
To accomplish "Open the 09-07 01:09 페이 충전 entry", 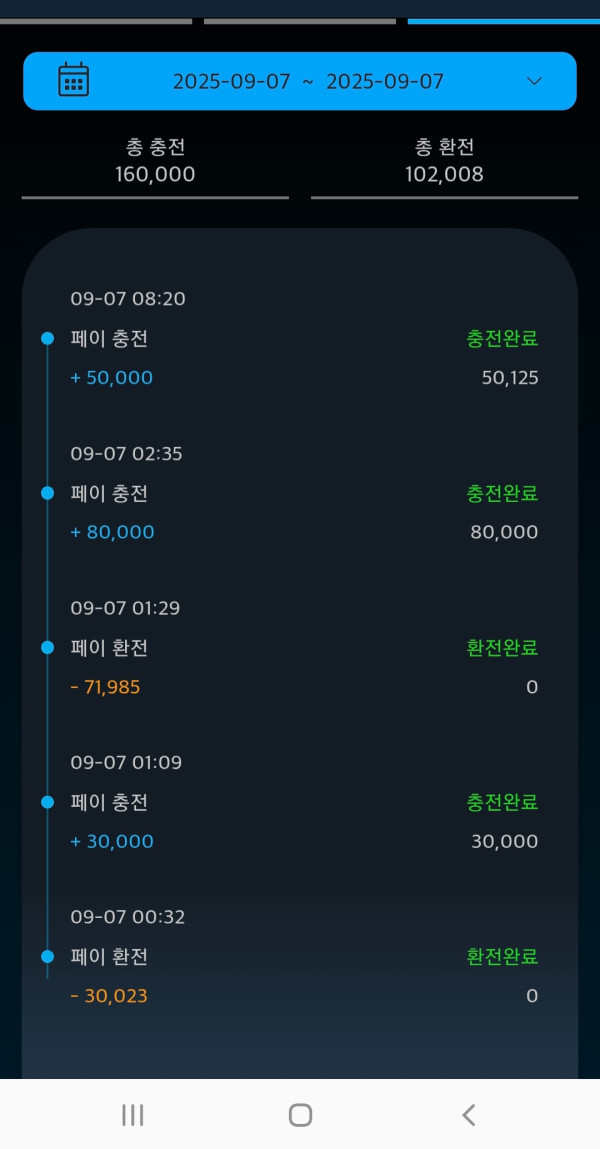I will (x=109, y=802).
